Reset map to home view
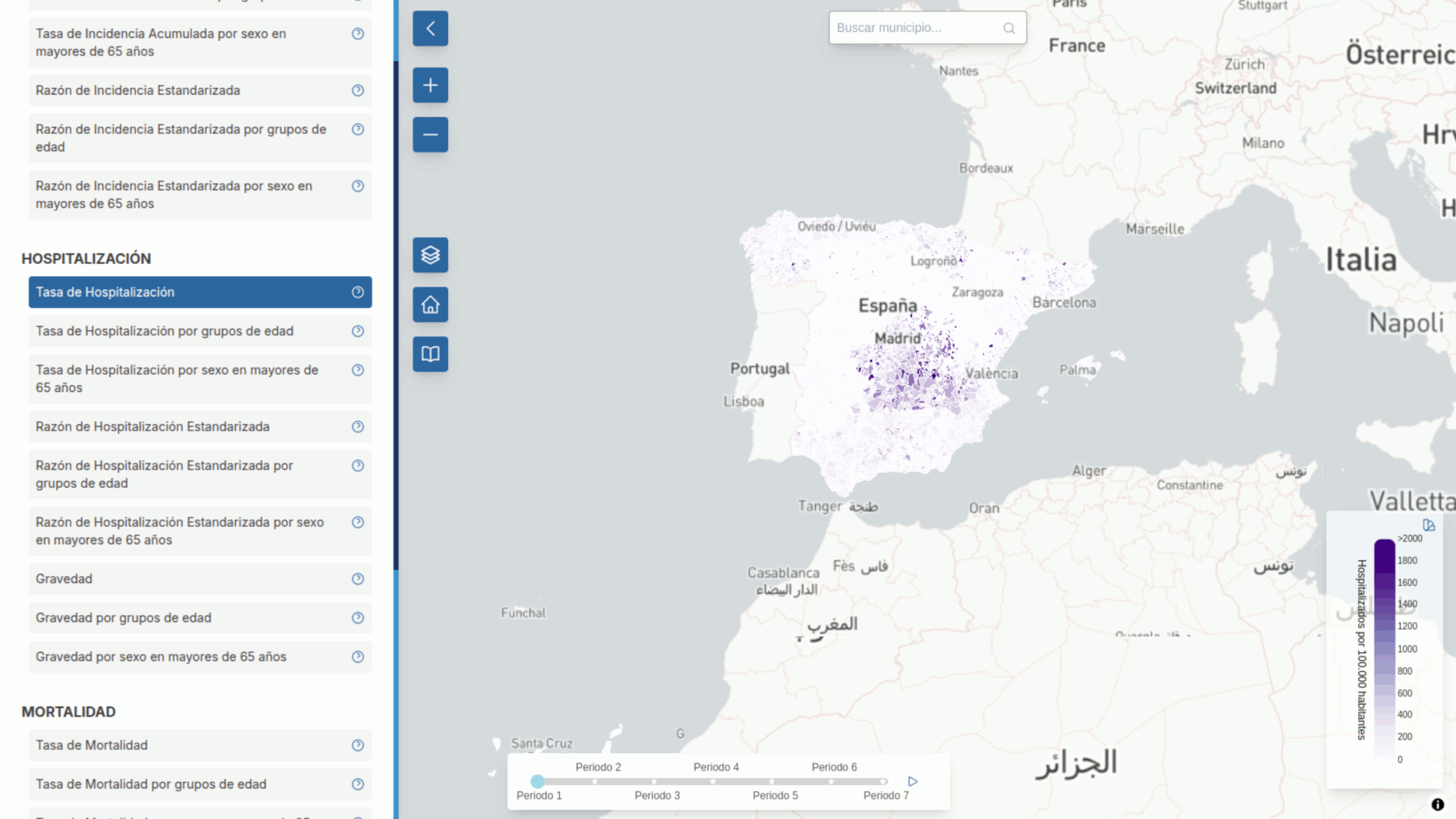Viewport: 1456px width, 819px height. point(430,305)
